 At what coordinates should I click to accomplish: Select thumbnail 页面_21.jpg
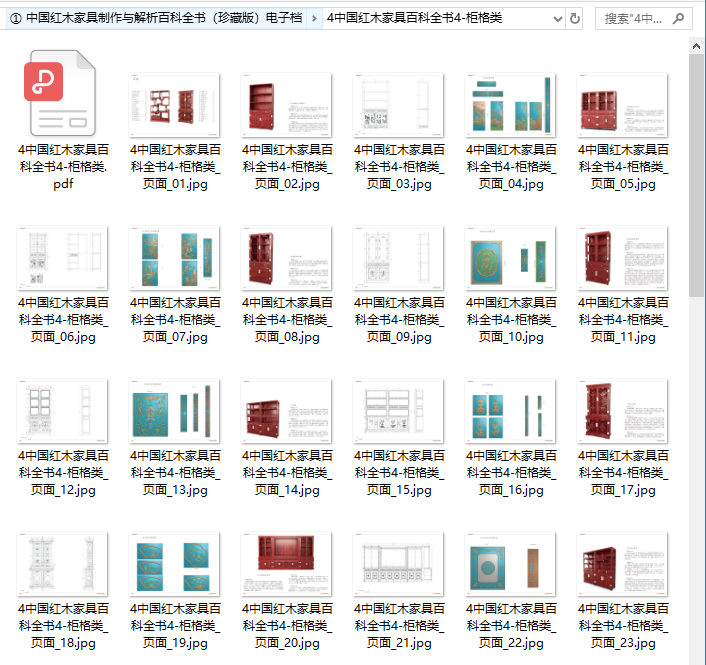398,565
